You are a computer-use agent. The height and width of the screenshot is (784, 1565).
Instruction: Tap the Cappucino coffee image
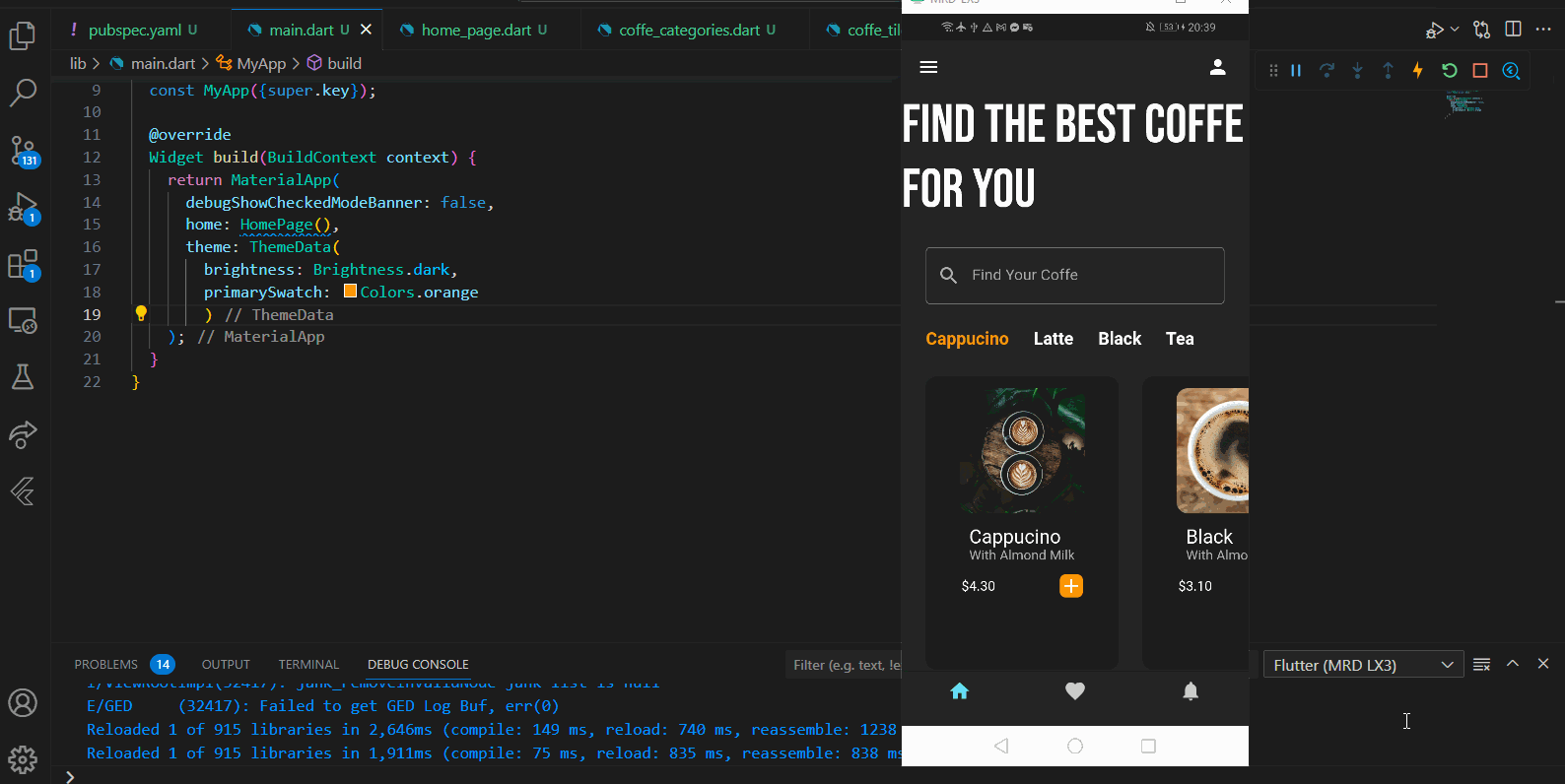1022,451
